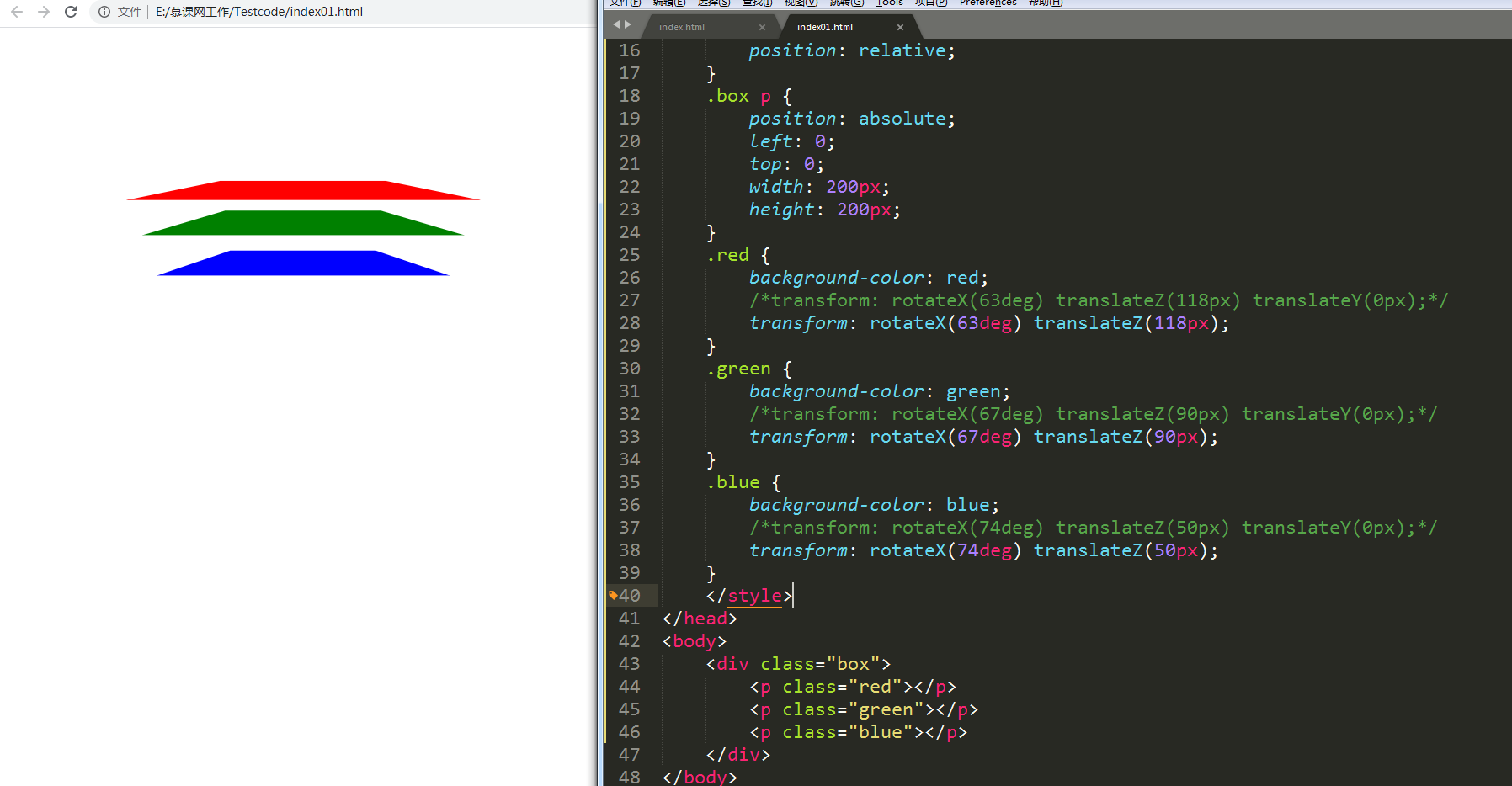Click 'background-color: red;' line
The width and height of the screenshot is (1512, 786).
(x=869, y=278)
